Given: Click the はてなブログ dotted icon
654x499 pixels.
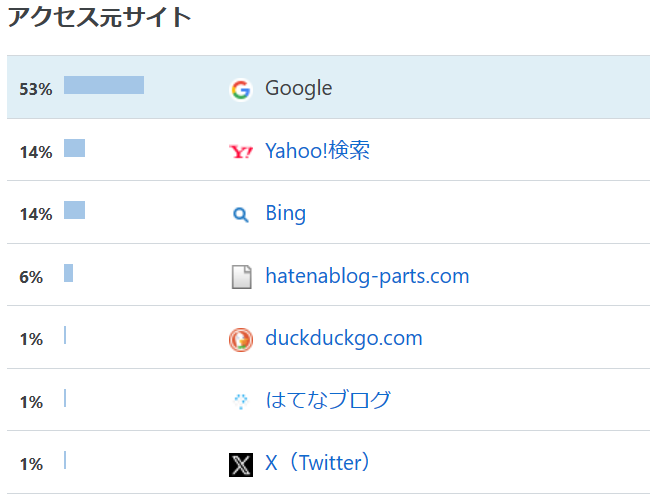Looking at the screenshot, I should (241, 401).
